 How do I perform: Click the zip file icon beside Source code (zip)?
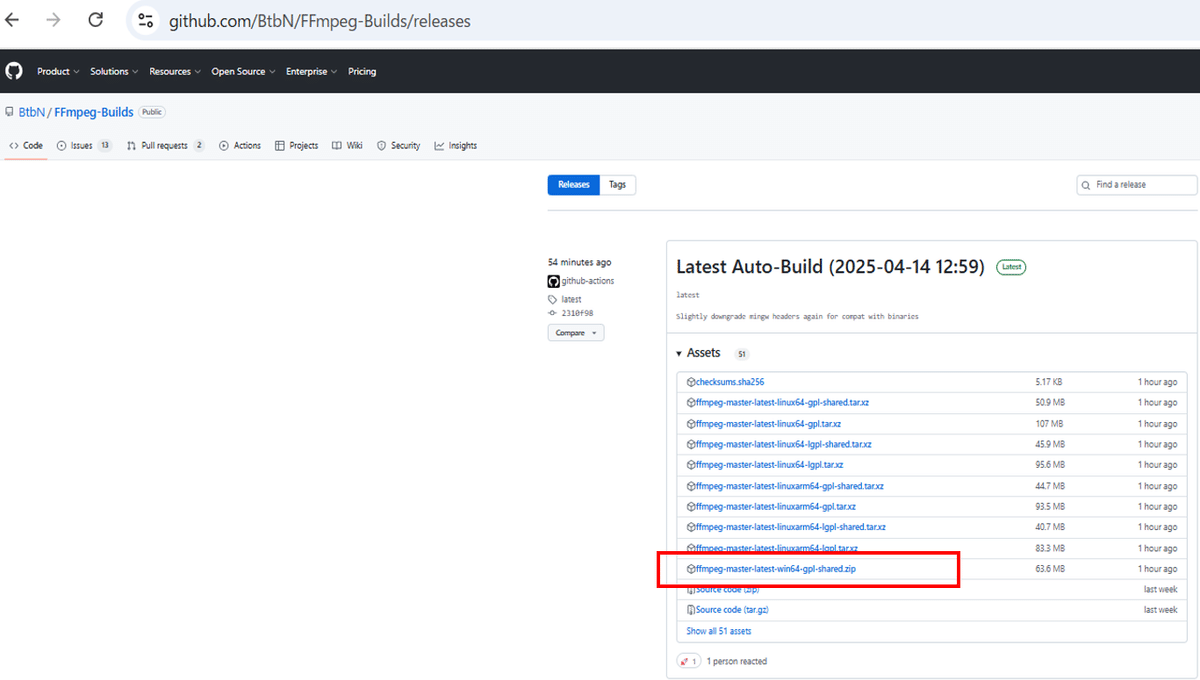pyautogui.click(x=690, y=589)
